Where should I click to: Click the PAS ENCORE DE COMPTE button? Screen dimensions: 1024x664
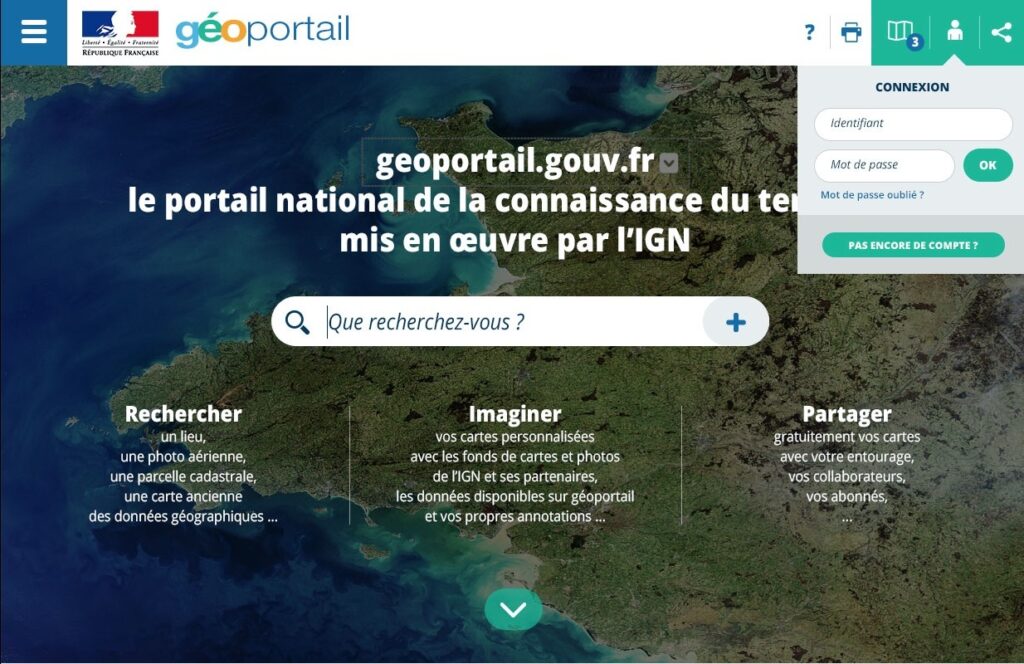[x=913, y=245]
